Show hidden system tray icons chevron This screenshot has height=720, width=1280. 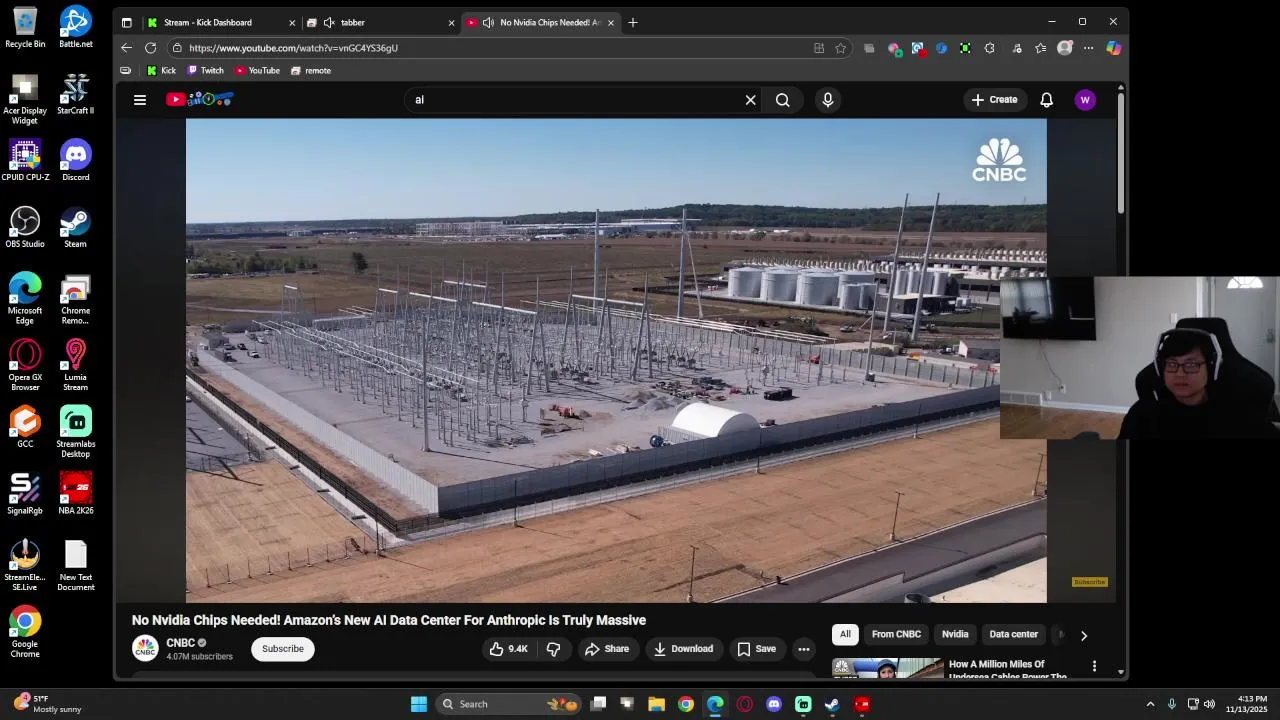(x=1150, y=704)
